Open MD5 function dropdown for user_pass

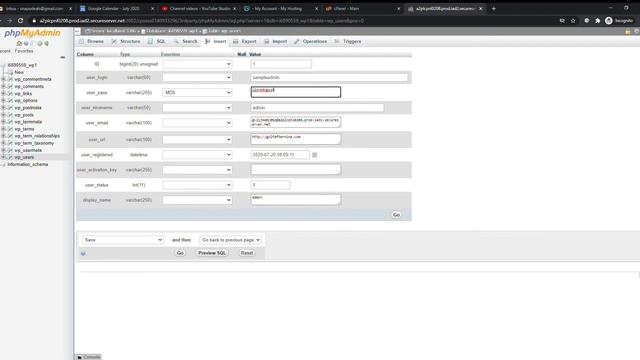197,93
